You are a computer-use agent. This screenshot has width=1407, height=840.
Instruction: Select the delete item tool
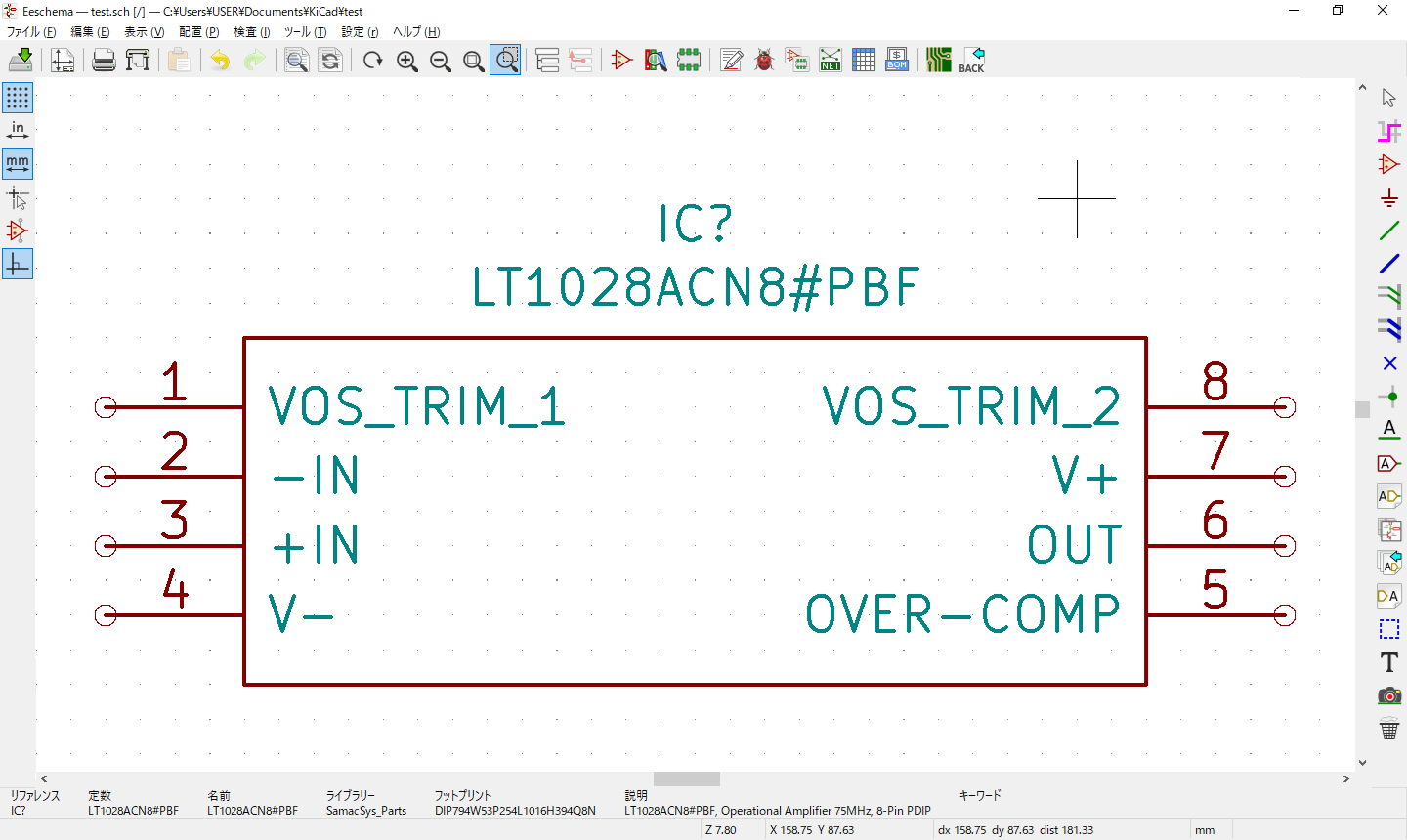(1388, 728)
